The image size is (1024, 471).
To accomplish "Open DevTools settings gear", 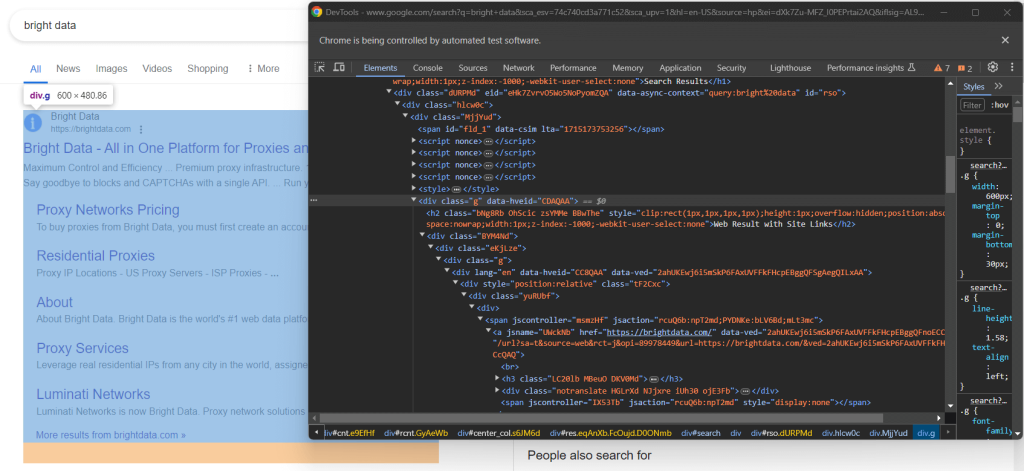I will [x=993, y=67].
